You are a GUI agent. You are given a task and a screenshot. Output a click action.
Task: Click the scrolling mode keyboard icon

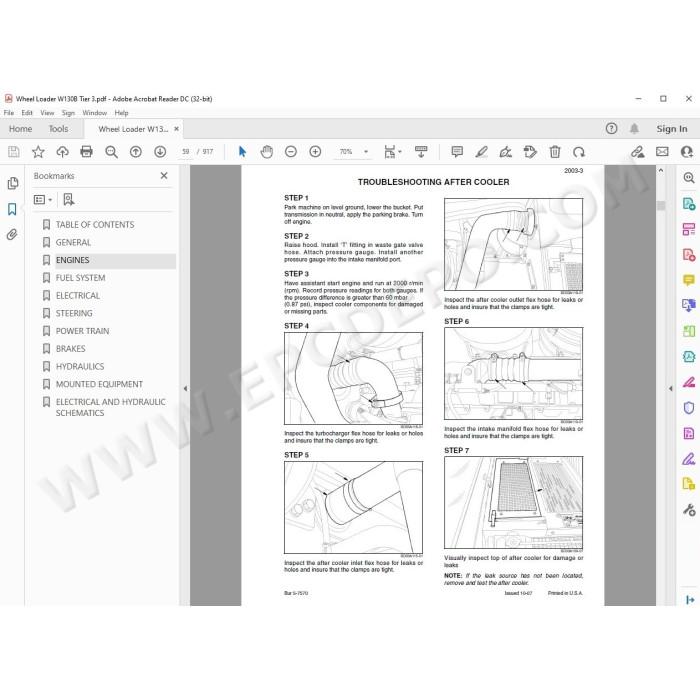421,152
